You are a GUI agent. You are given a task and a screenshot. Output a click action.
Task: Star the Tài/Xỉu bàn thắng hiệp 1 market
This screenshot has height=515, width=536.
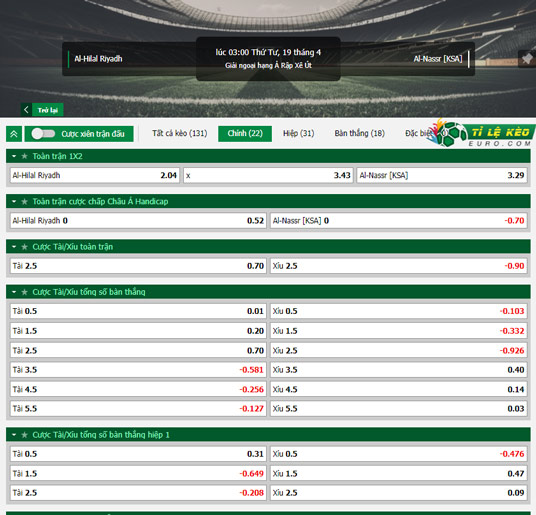(24, 435)
